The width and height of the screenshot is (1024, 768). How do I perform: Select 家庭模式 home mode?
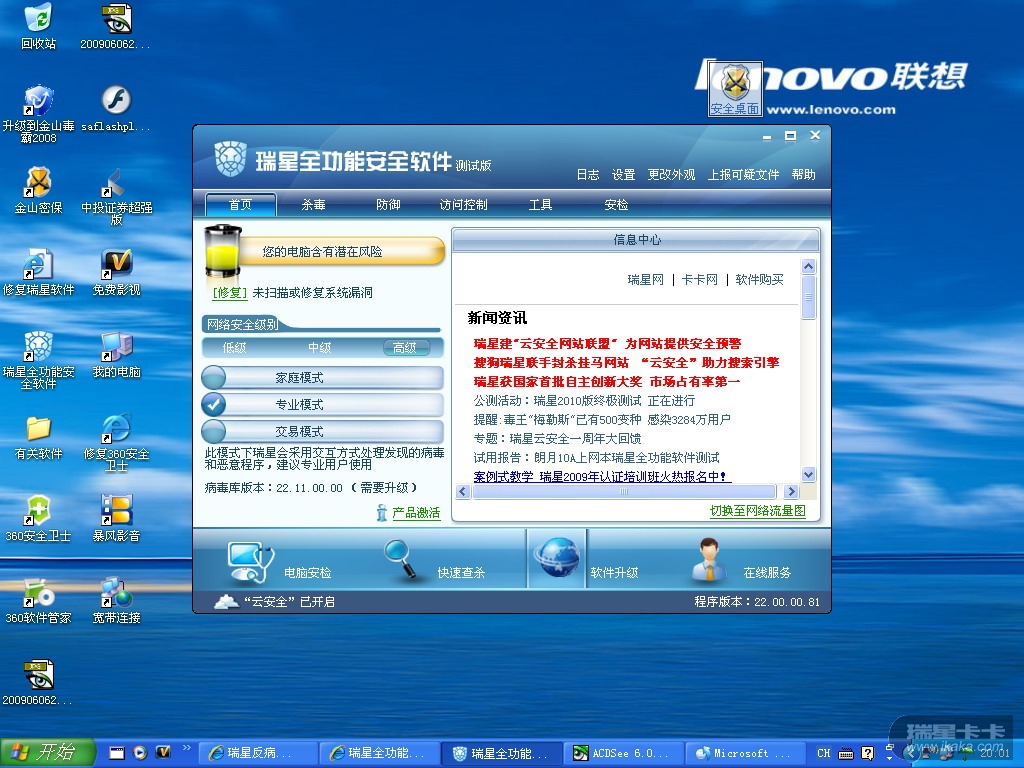(323, 377)
